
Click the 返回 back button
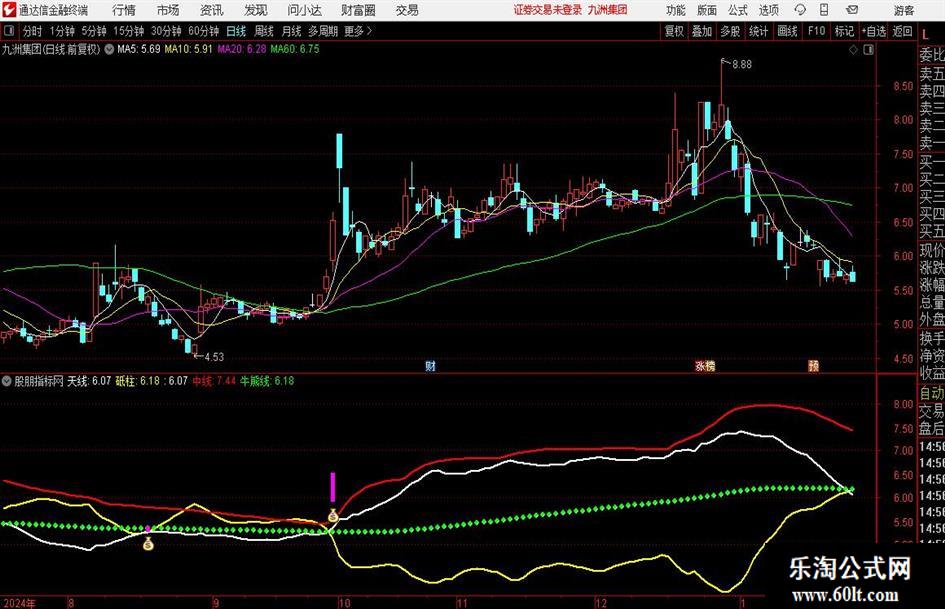click(x=902, y=31)
